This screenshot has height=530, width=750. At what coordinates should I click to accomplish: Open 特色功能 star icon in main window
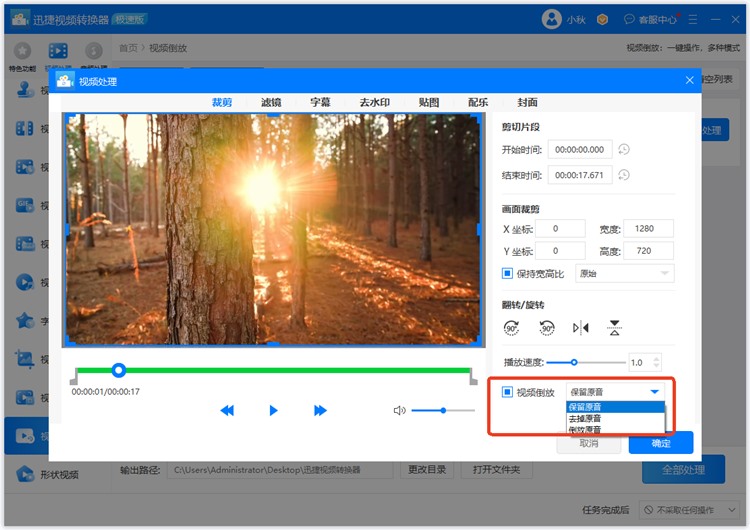pos(22,51)
